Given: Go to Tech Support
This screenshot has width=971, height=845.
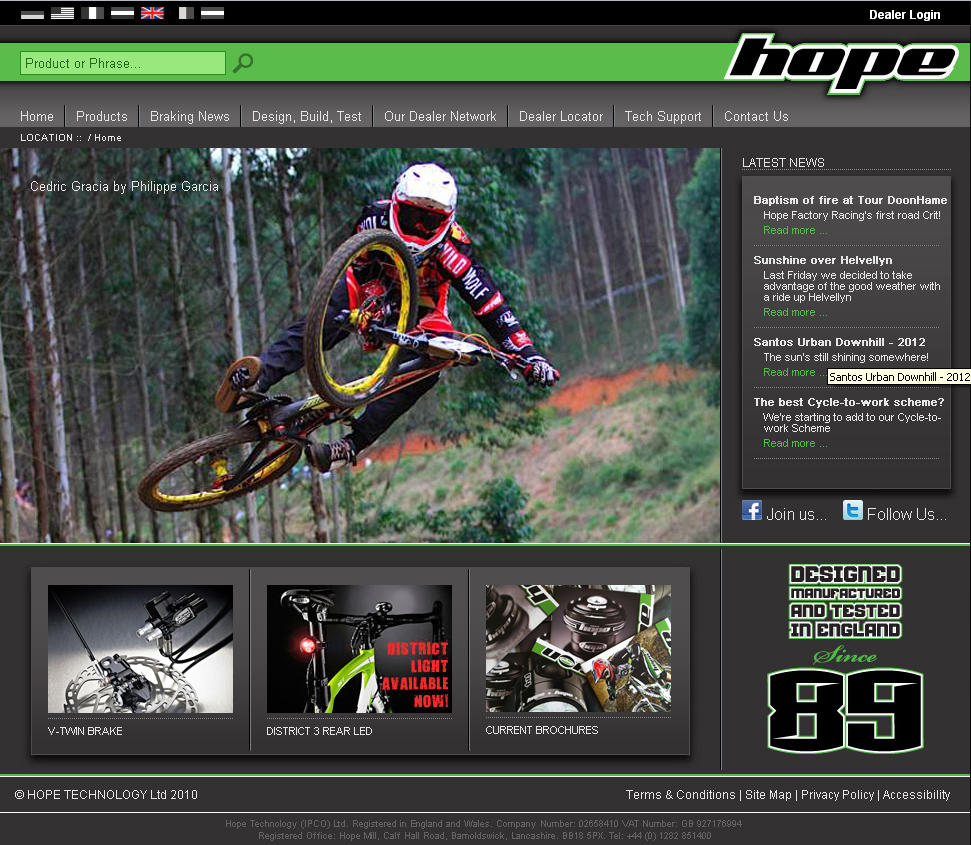Looking at the screenshot, I should tap(663, 116).
